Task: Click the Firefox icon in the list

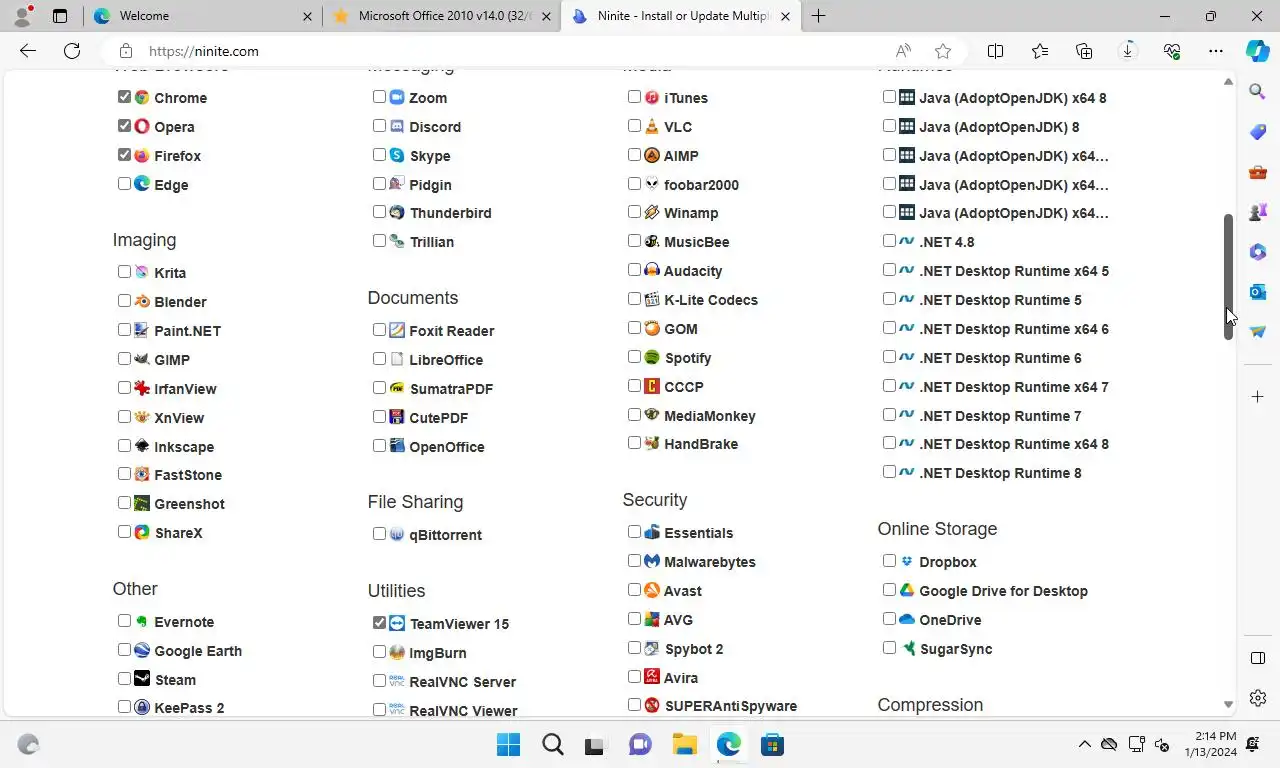Action: tap(142, 155)
